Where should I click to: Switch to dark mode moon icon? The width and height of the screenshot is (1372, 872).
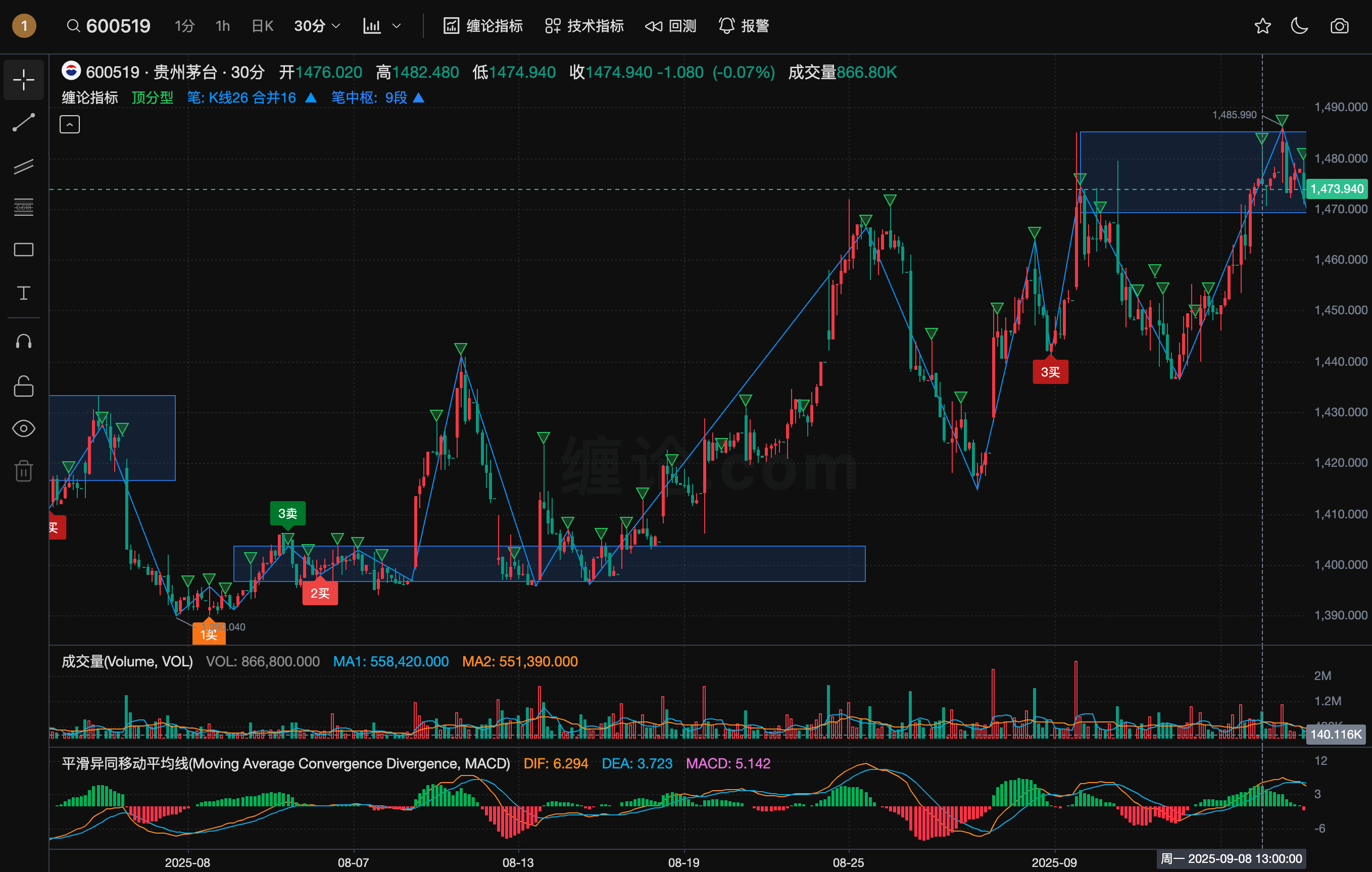tap(1300, 26)
